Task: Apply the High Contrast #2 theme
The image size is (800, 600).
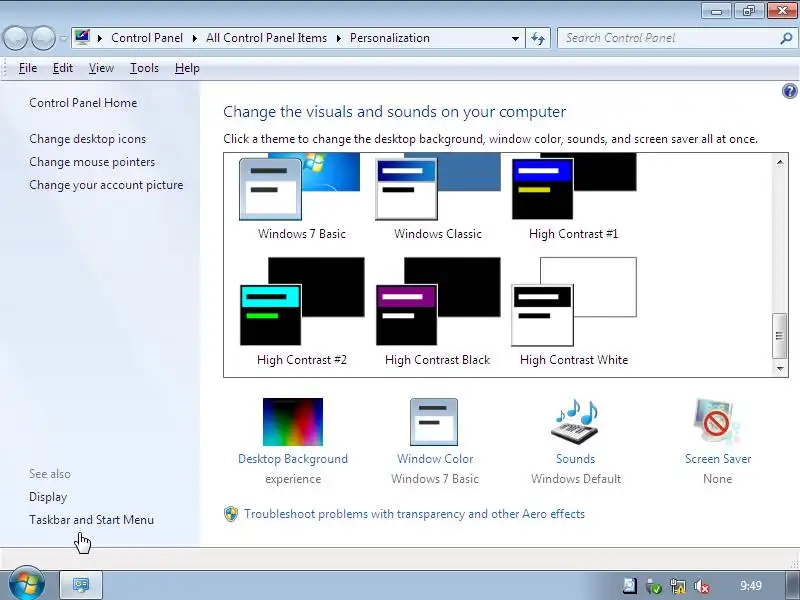Action: (x=302, y=312)
